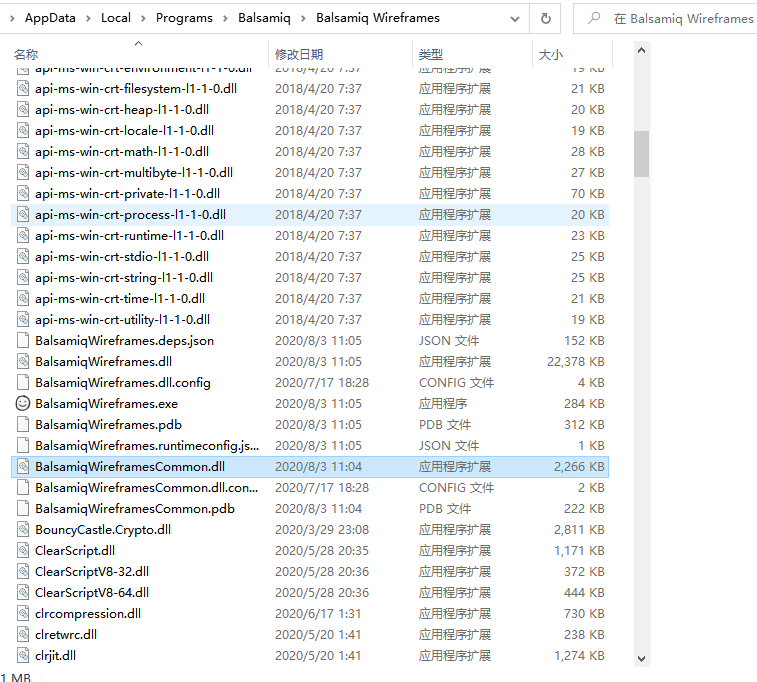Go to AppData in the address bar

50,18
